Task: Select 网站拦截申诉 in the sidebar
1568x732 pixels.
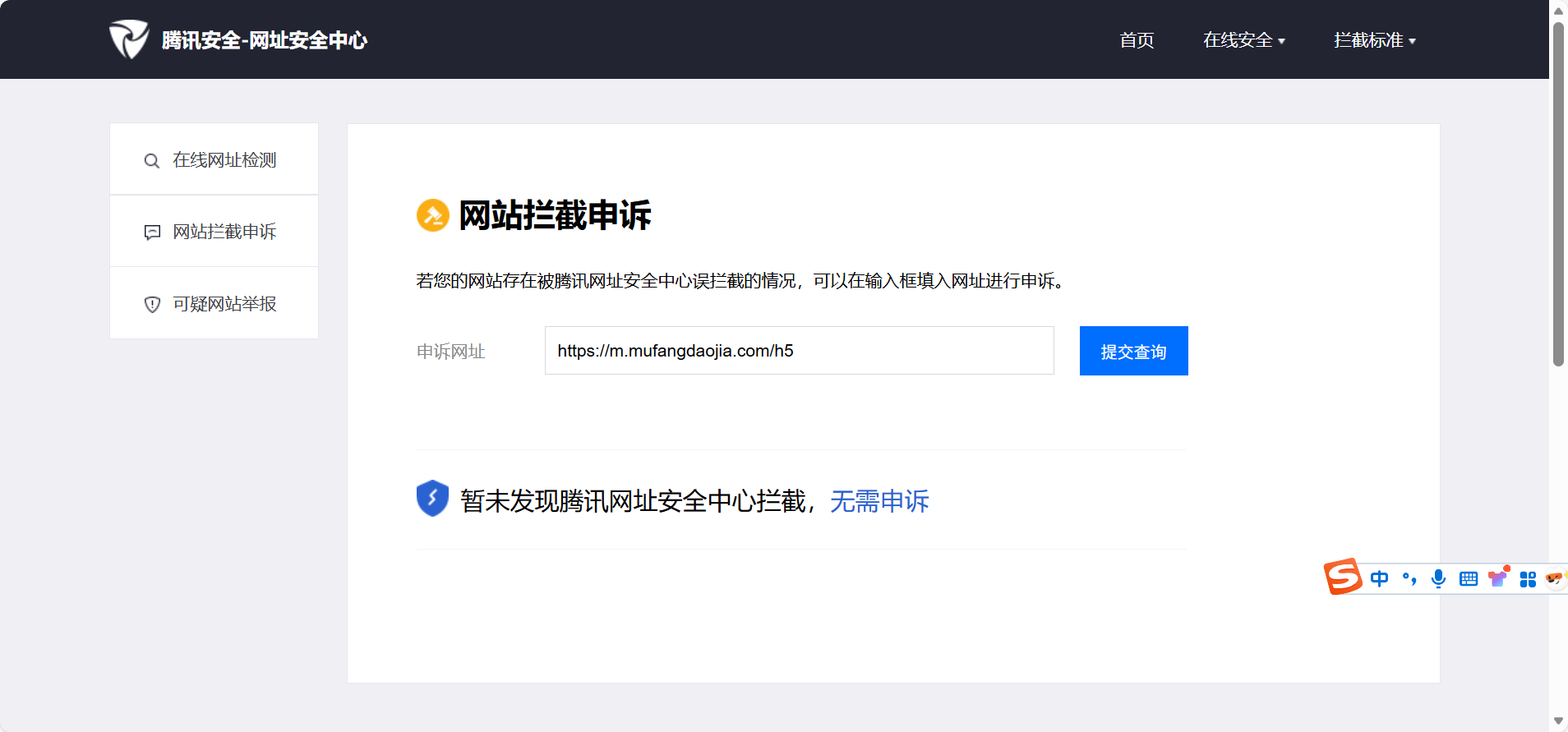Action: point(214,231)
